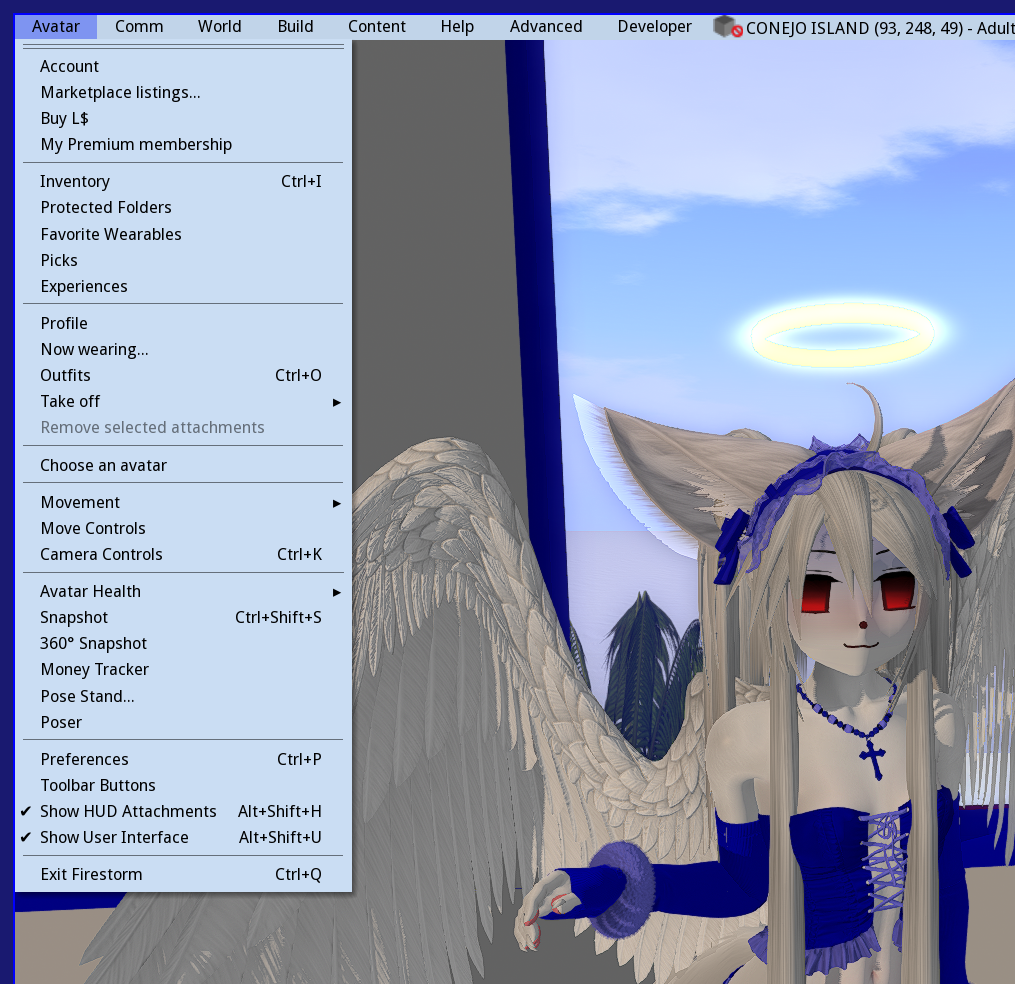1015x984 pixels.
Task: Open Toolbar Buttons entry
Action: pos(183,785)
